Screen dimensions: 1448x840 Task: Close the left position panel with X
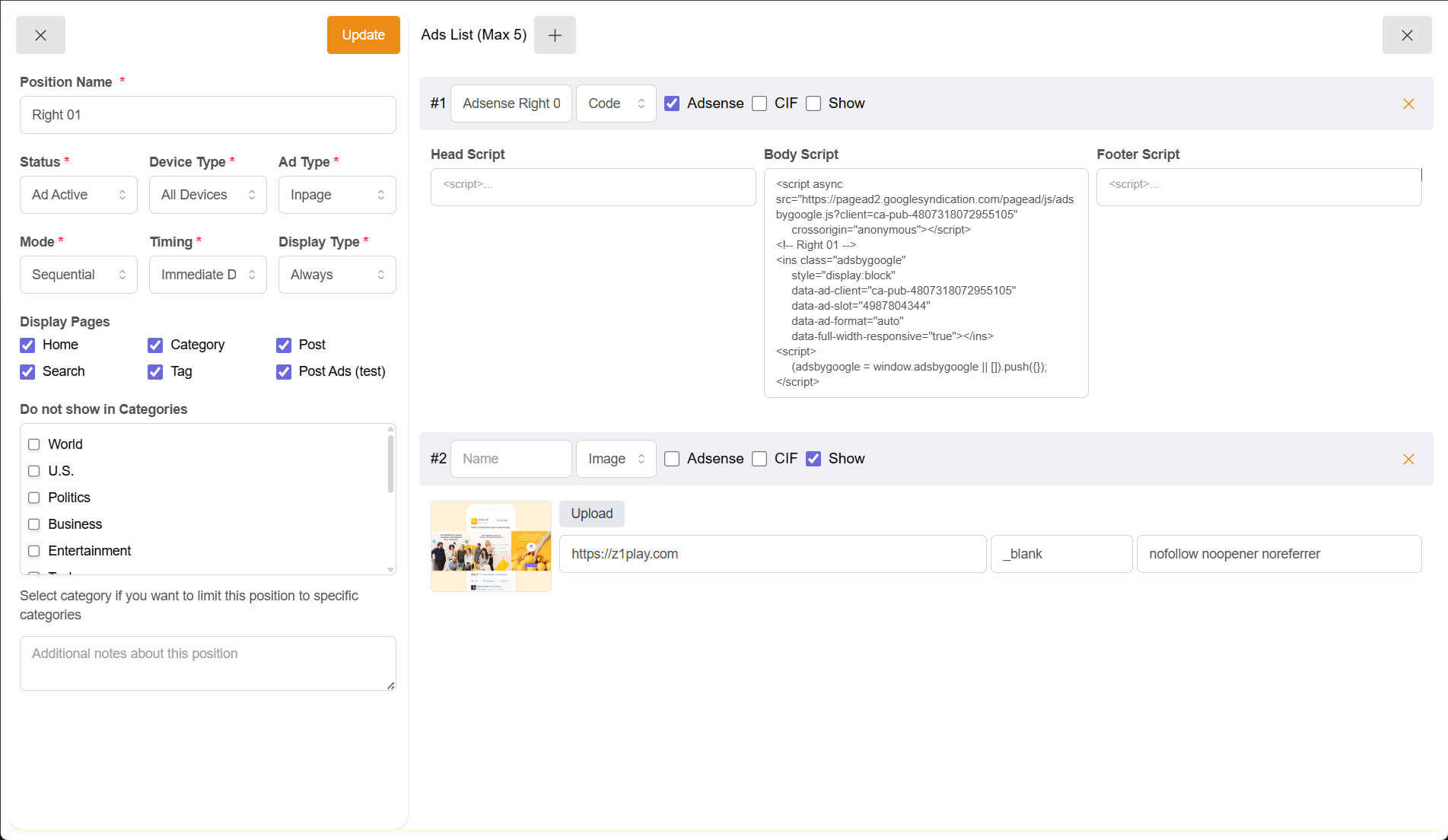click(40, 35)
